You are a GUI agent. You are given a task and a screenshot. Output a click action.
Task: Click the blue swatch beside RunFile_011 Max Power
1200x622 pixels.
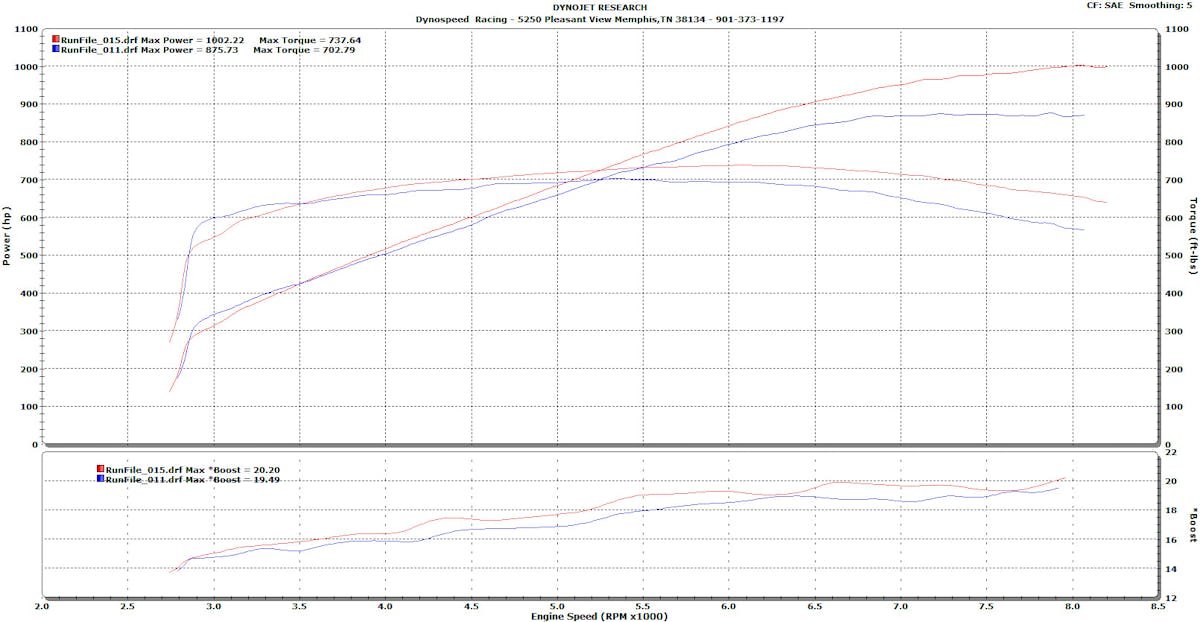pos(56,49)
